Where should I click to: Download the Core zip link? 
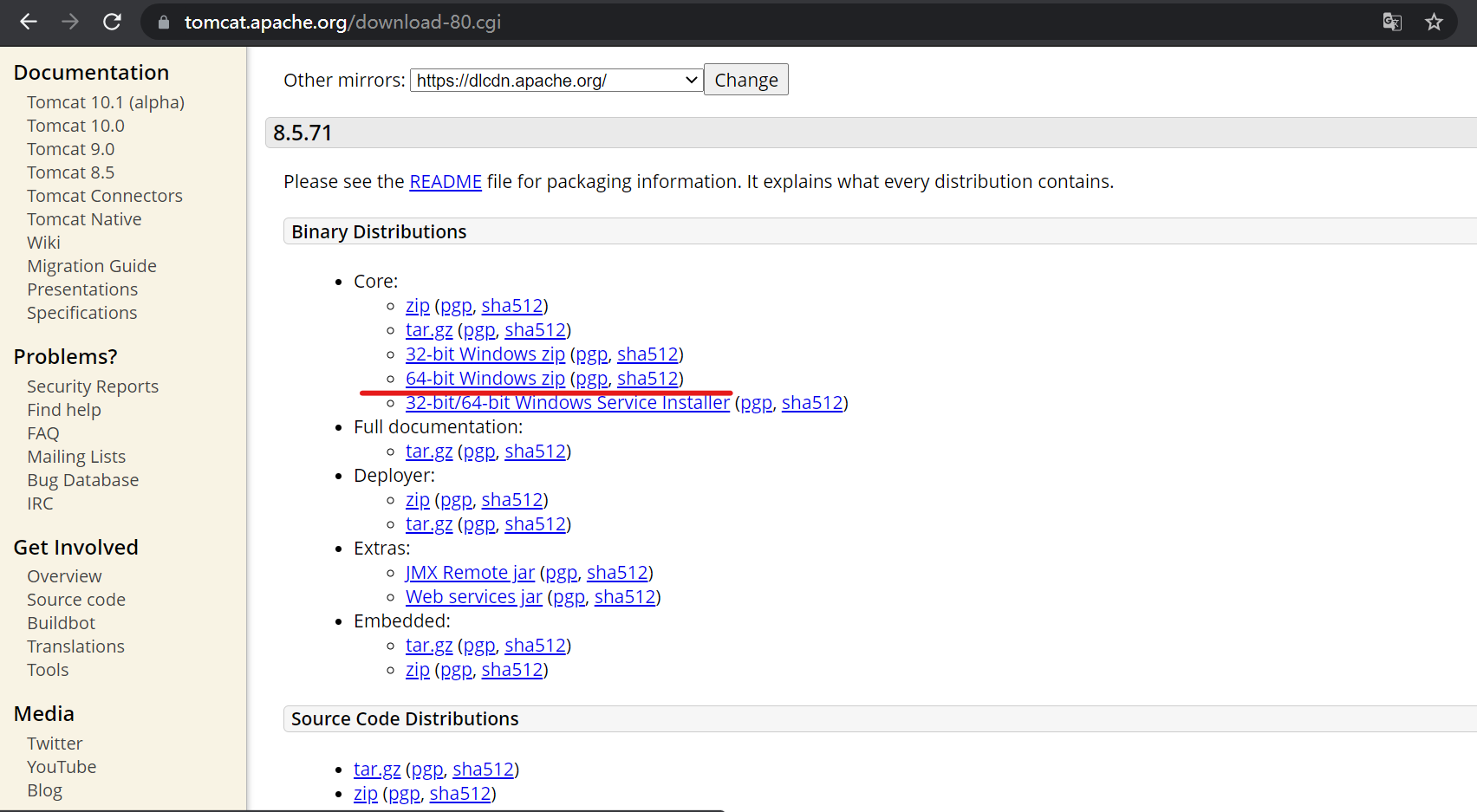pos(418,306)
